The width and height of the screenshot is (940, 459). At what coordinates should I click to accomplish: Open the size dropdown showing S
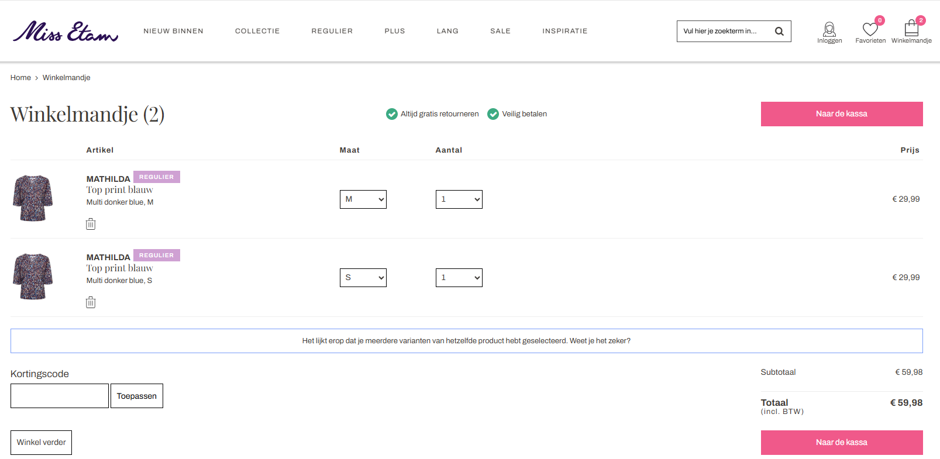363,277
